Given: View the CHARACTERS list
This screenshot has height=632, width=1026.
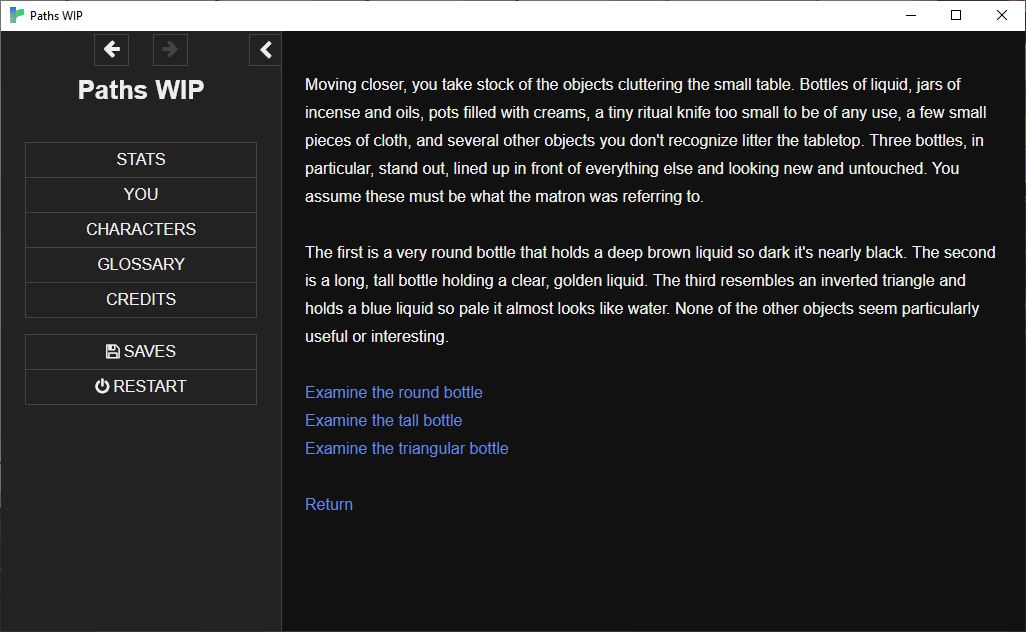Looking at the screenshot, I should 140,229.
